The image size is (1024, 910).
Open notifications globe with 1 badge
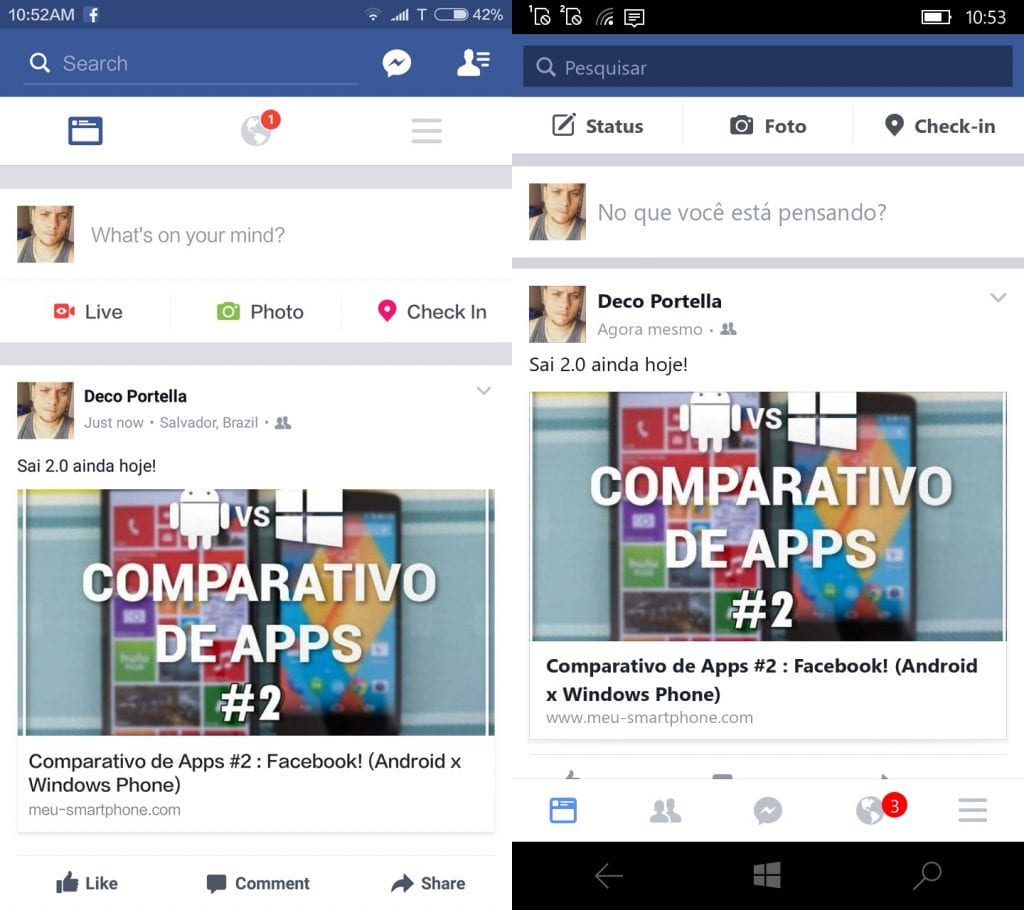pos(259,128)
